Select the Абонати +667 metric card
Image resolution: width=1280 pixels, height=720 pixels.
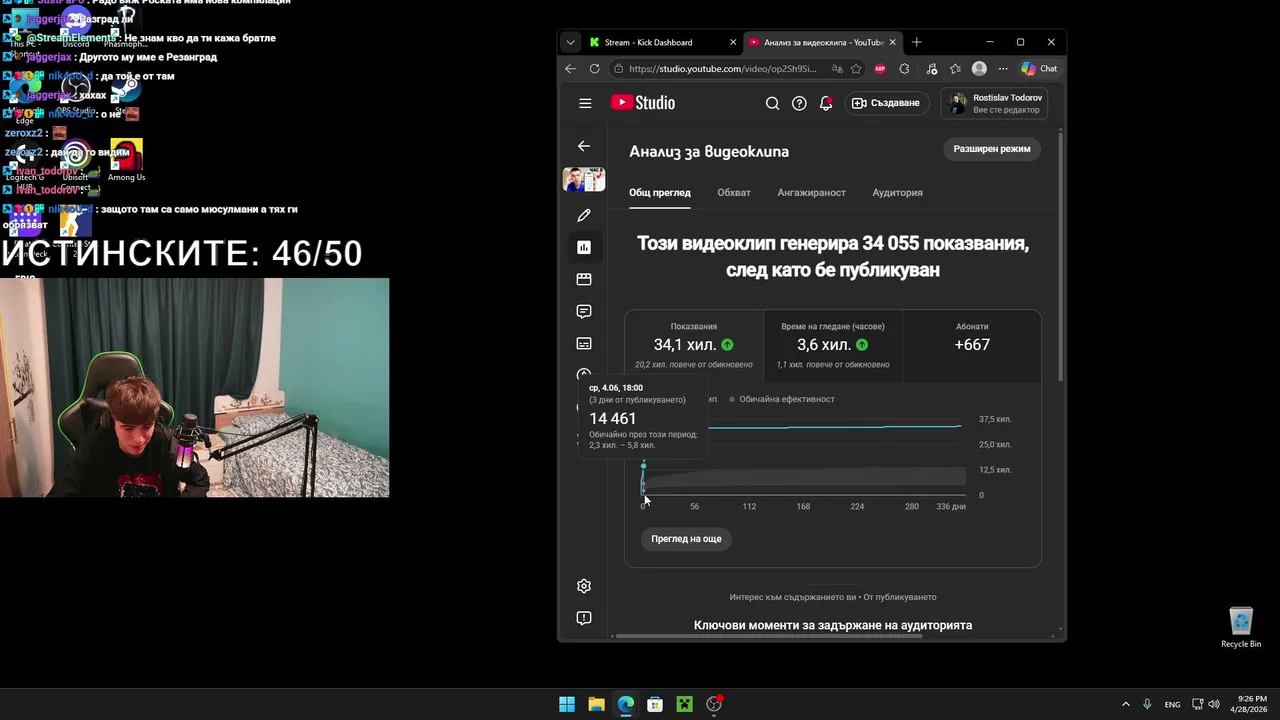tap(972, 345)
